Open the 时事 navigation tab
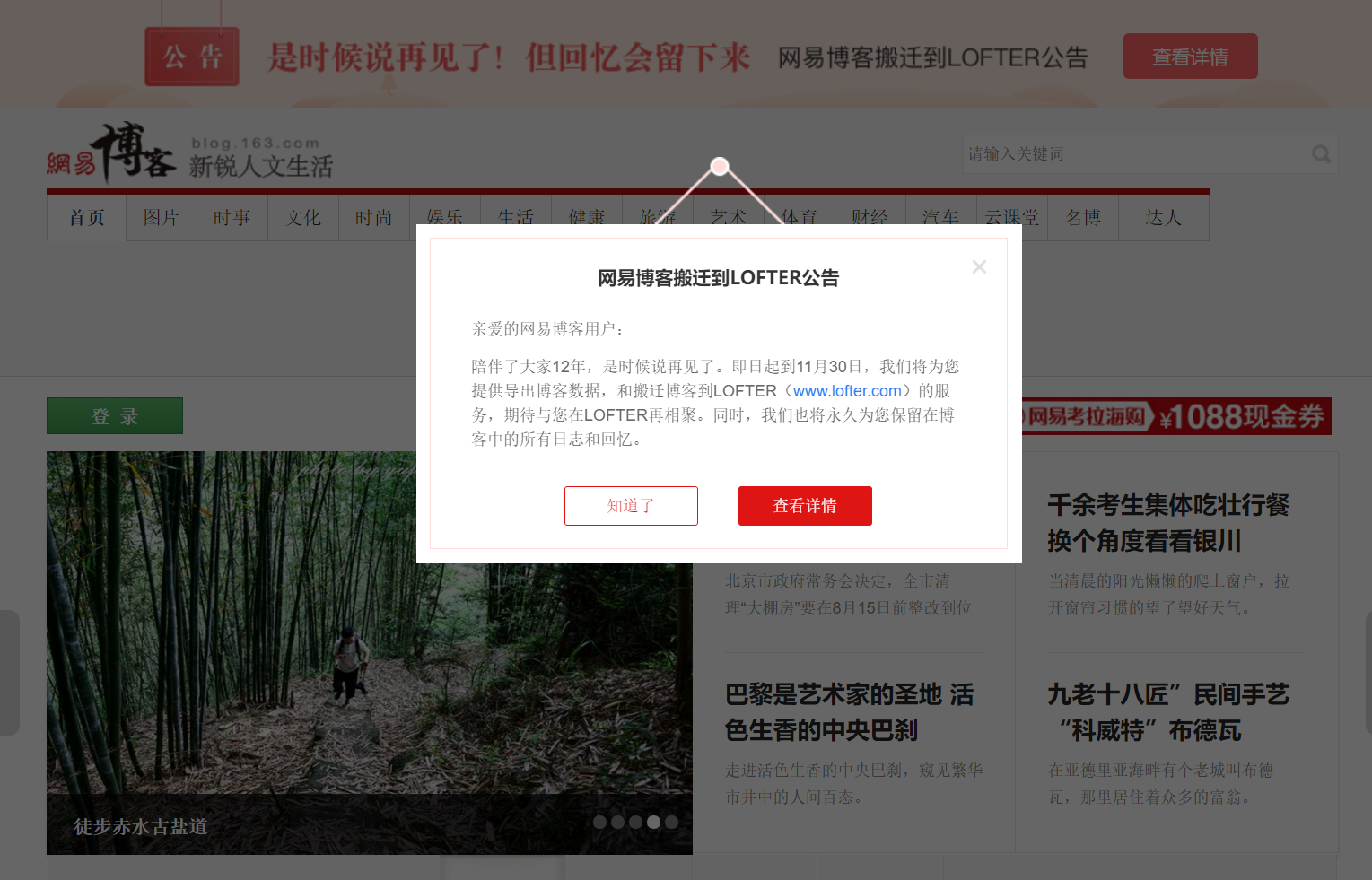Viewport: 1372px width, 880px height. 232,218
